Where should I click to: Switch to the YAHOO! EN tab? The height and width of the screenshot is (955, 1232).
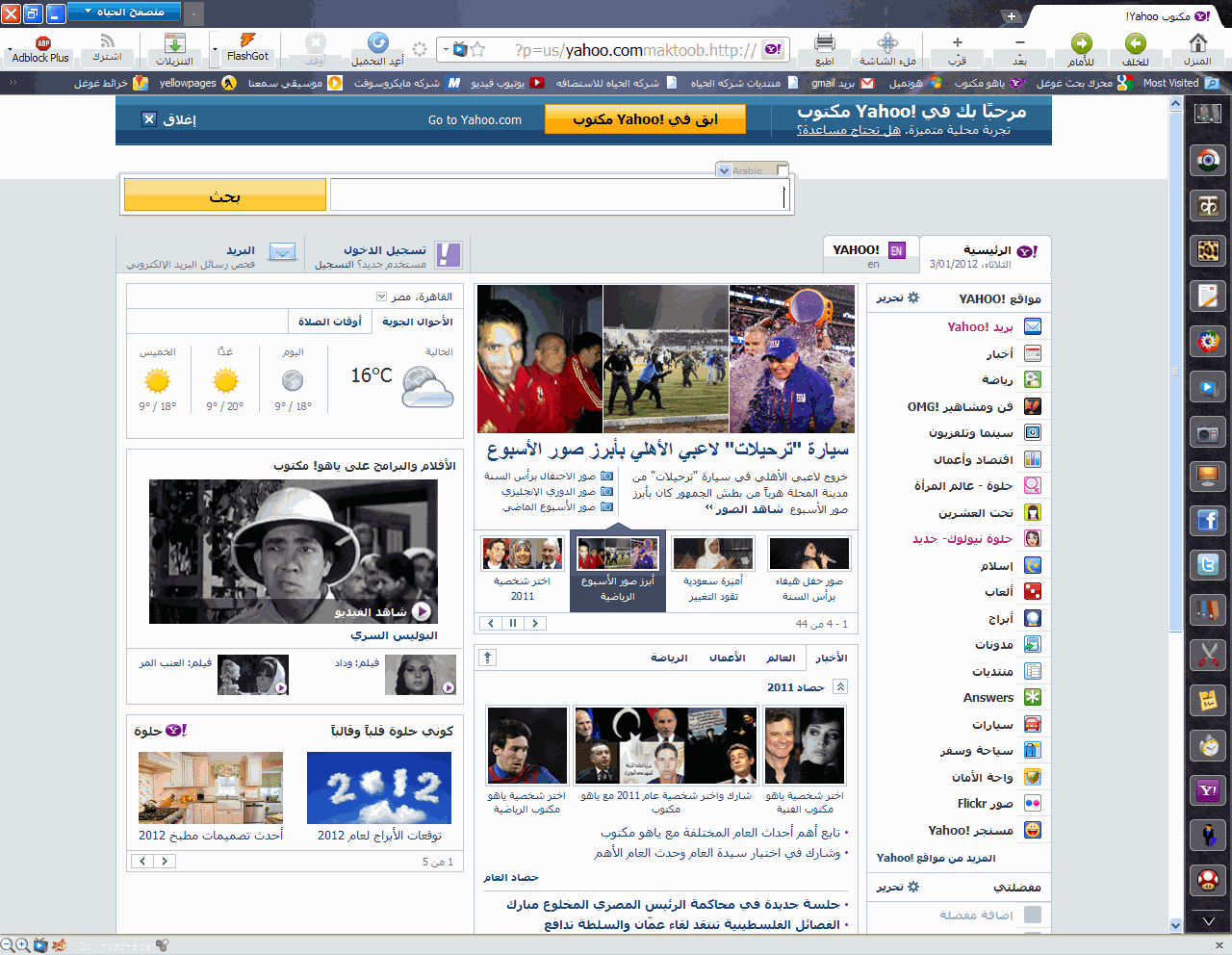(872, 253)
